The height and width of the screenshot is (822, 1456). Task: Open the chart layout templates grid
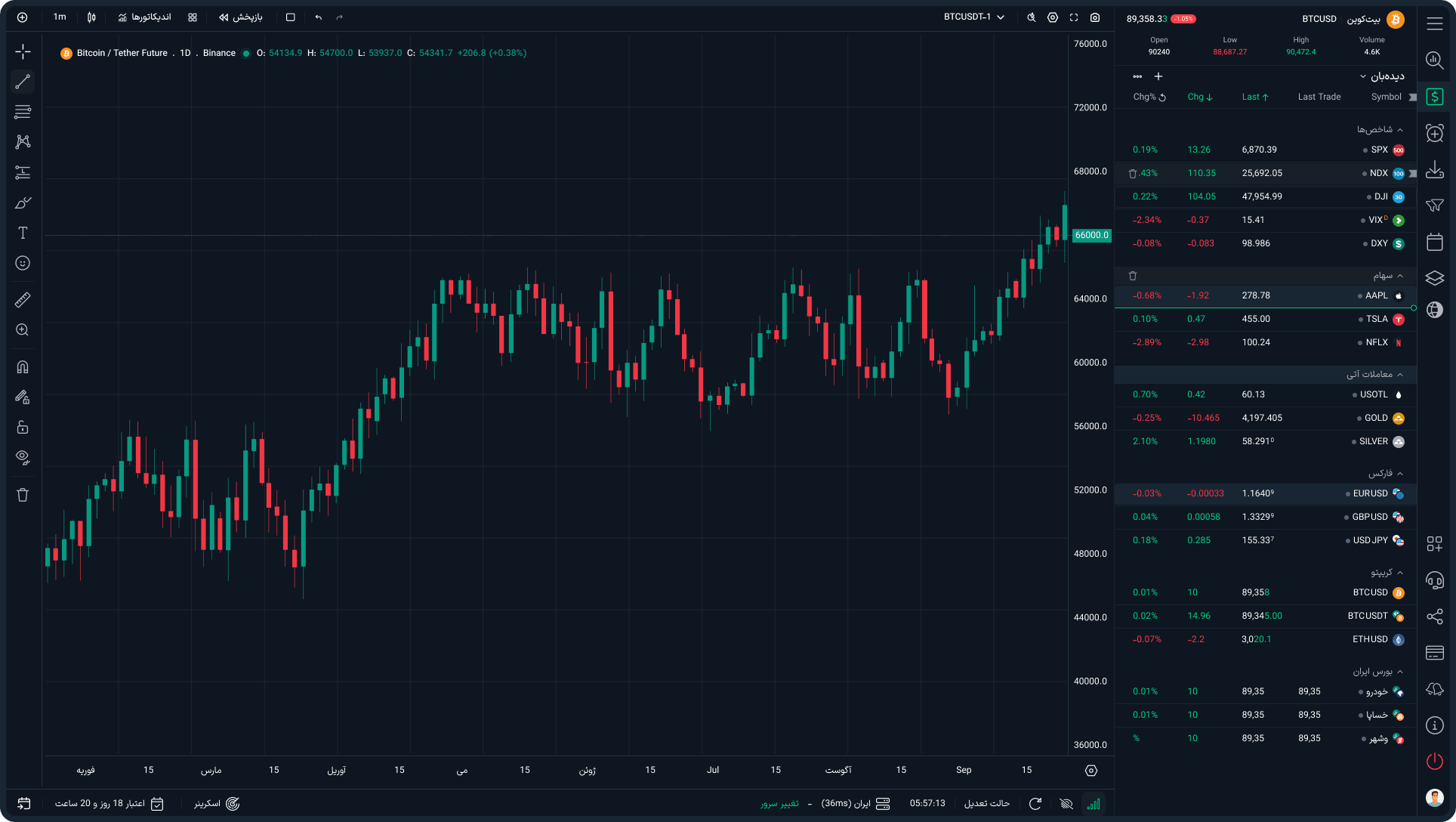pos(193,17)
